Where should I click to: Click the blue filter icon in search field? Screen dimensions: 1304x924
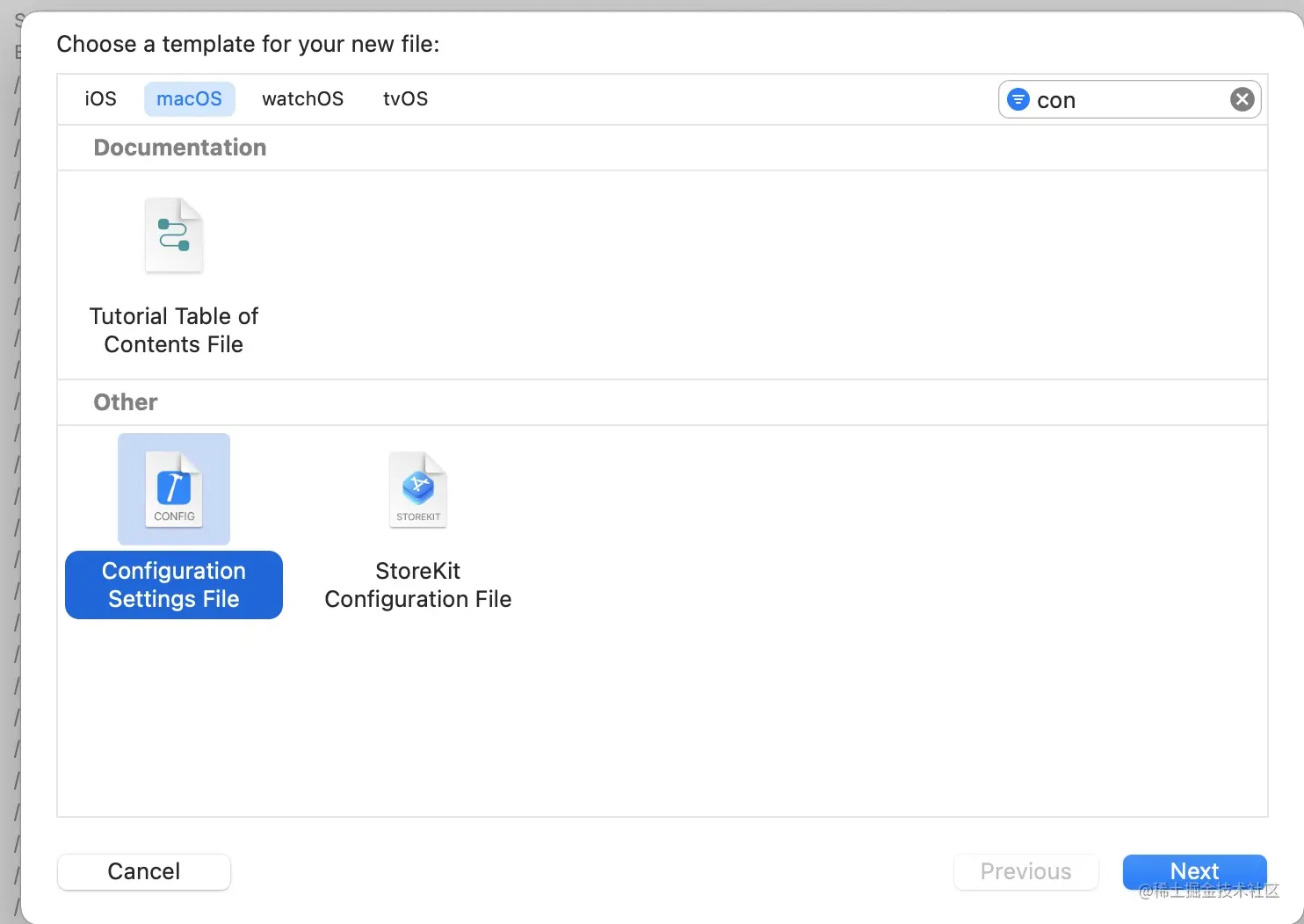[x=1018, y=99]
